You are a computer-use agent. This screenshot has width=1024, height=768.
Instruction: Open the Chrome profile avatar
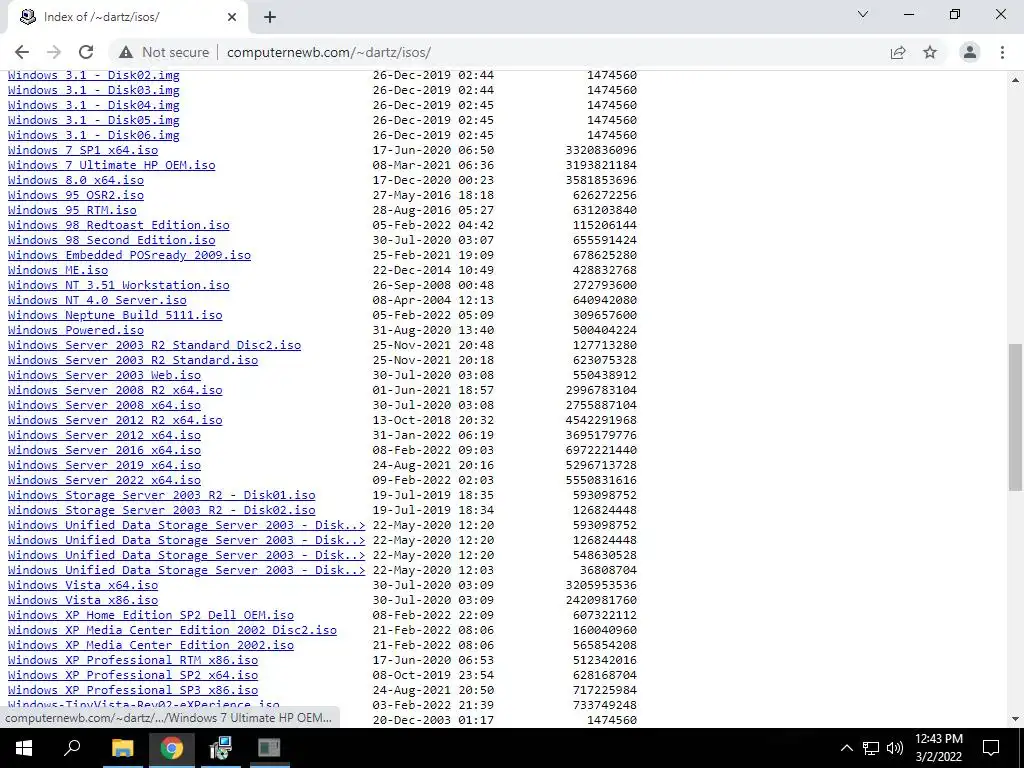tap(970, 52)
